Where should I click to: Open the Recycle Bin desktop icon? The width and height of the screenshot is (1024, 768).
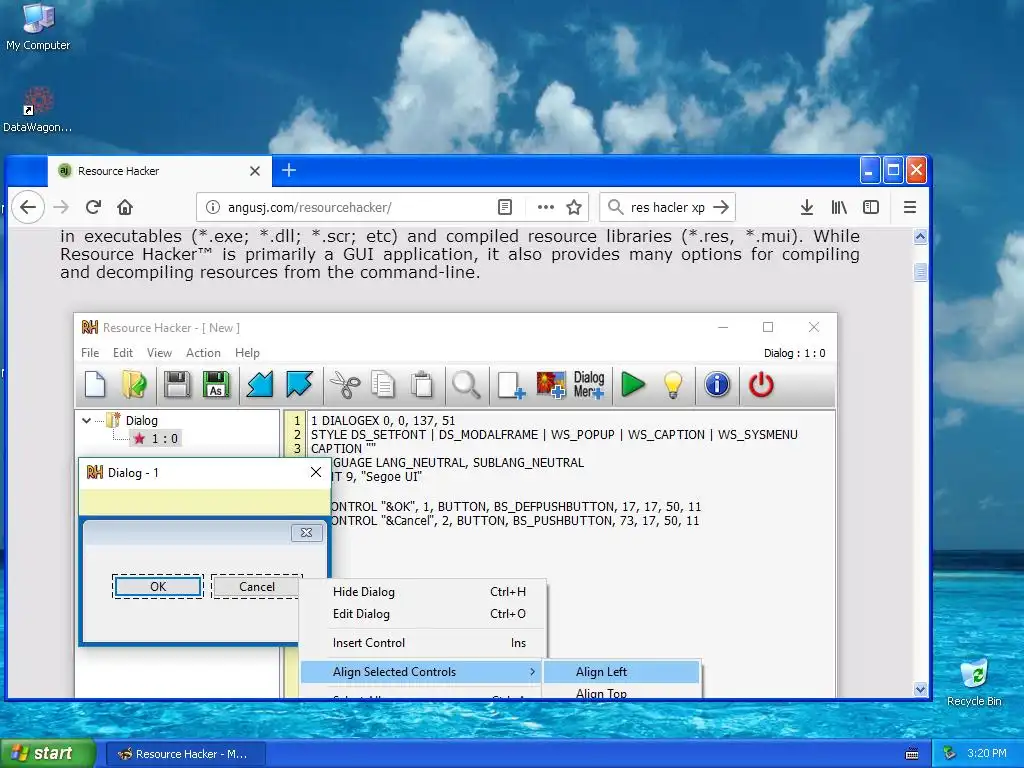(x=974, y=682)
